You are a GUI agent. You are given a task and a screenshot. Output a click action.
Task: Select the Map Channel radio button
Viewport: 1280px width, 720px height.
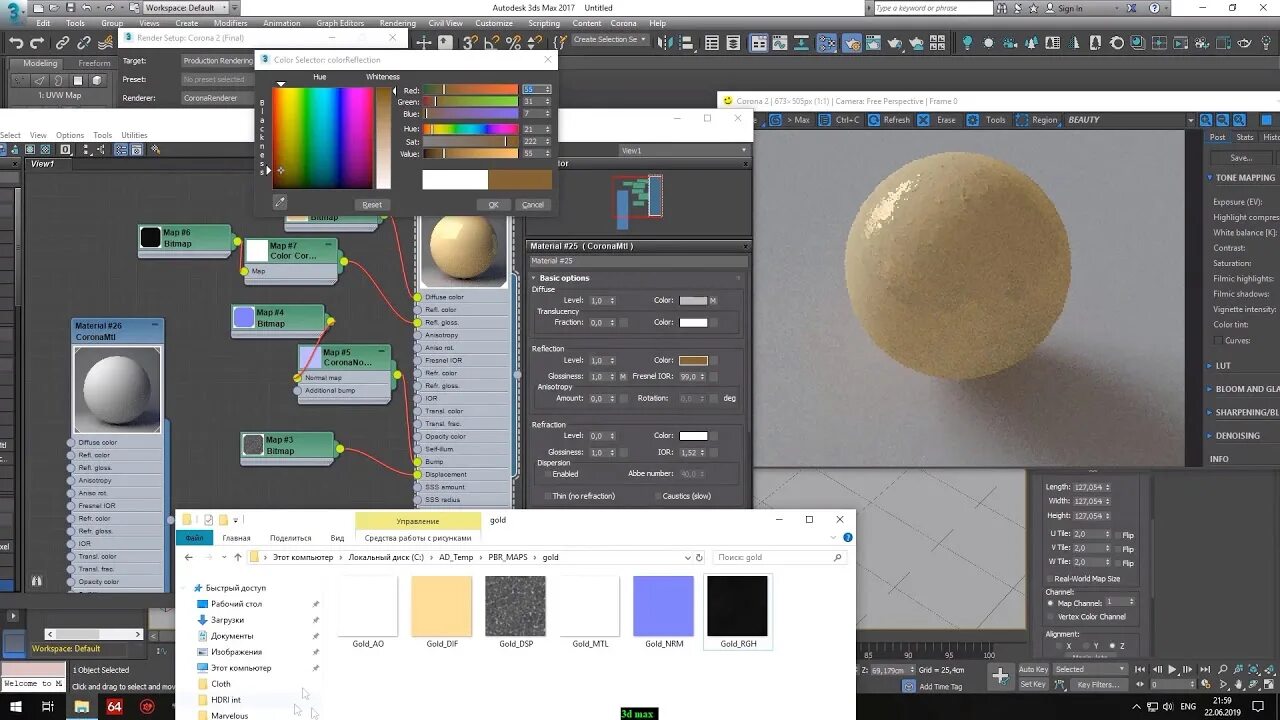click(x=1051, y=603)
